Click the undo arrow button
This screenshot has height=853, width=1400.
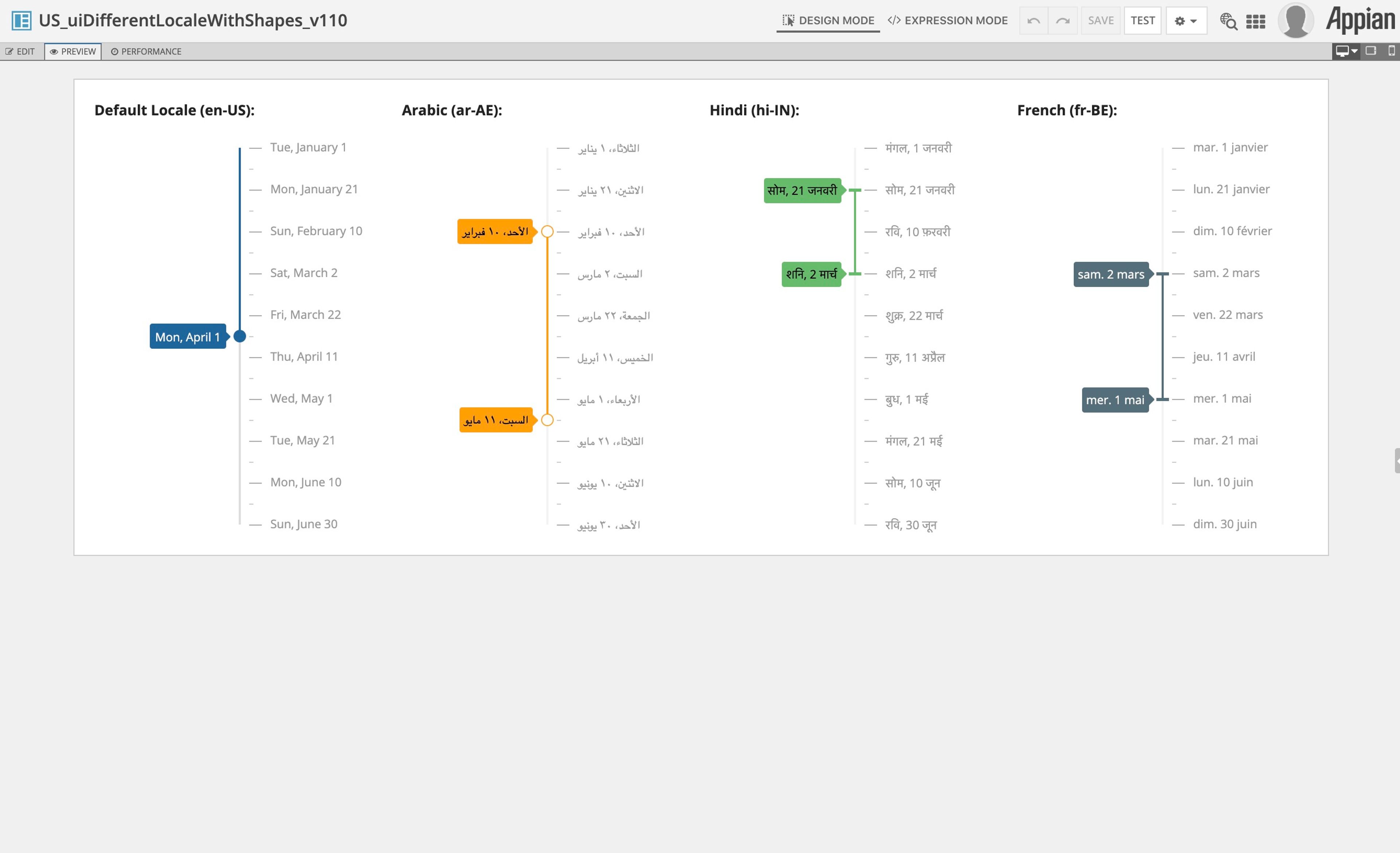[1034, 20]
